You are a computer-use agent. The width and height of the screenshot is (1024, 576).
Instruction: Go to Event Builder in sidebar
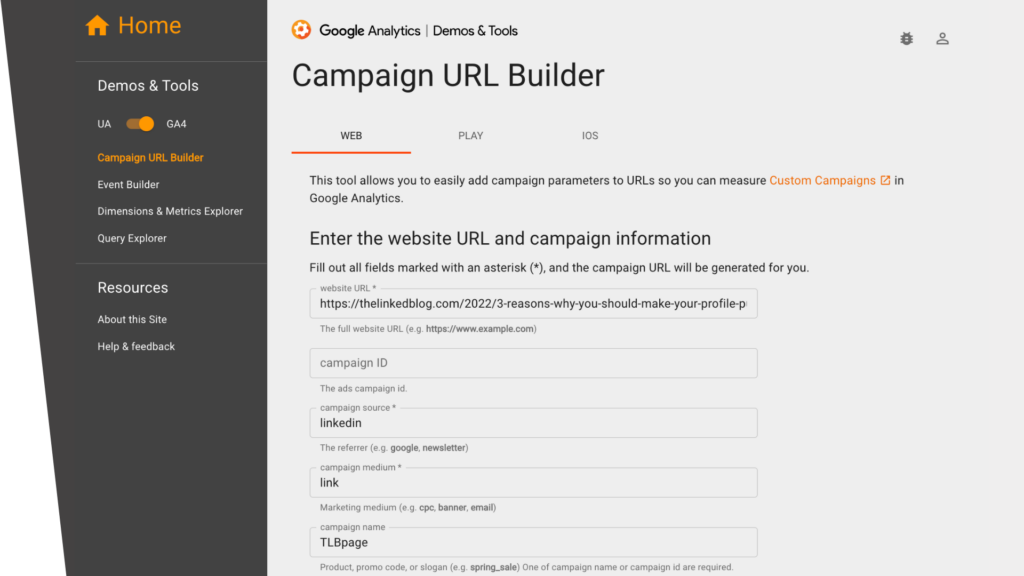(x=128, y=185)
